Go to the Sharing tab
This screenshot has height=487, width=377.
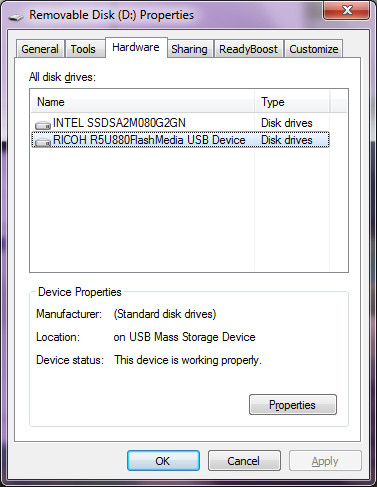click(189, 49)
